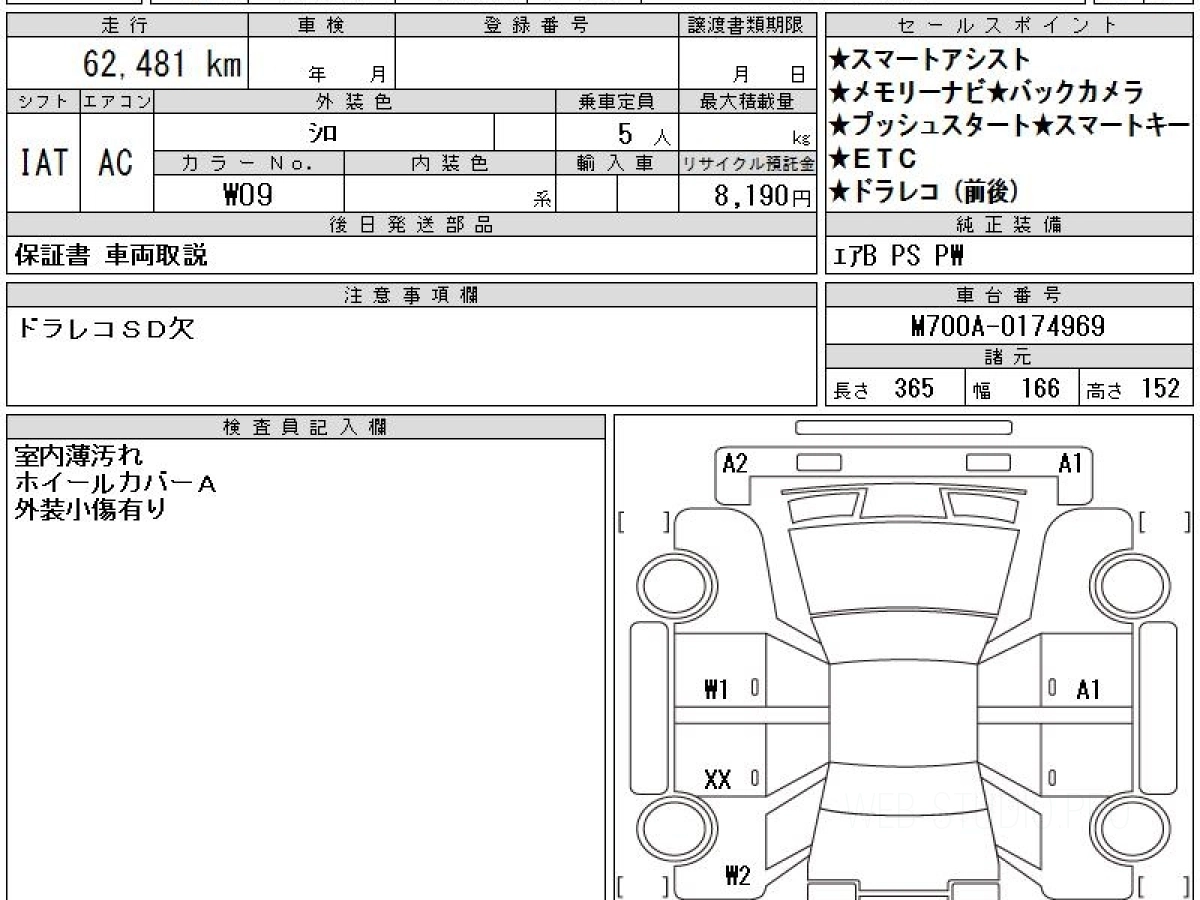Select the note ドラレコSD欠
The height and width of the screenshot is (900, 1200).
(x=106, y=328)
